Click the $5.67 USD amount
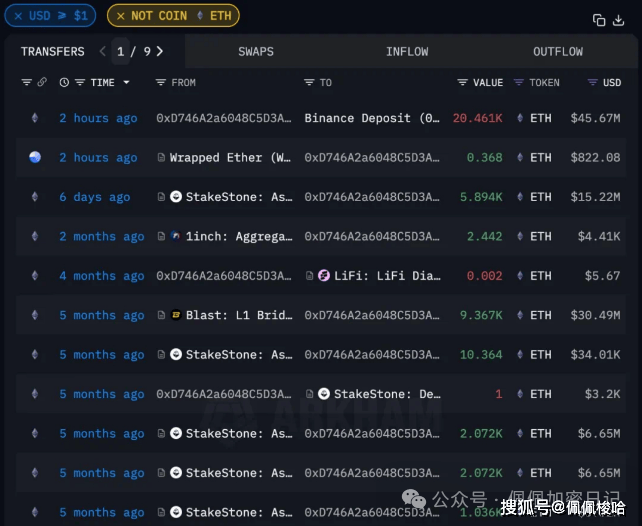The image size is (642, 526). [602, 276]
